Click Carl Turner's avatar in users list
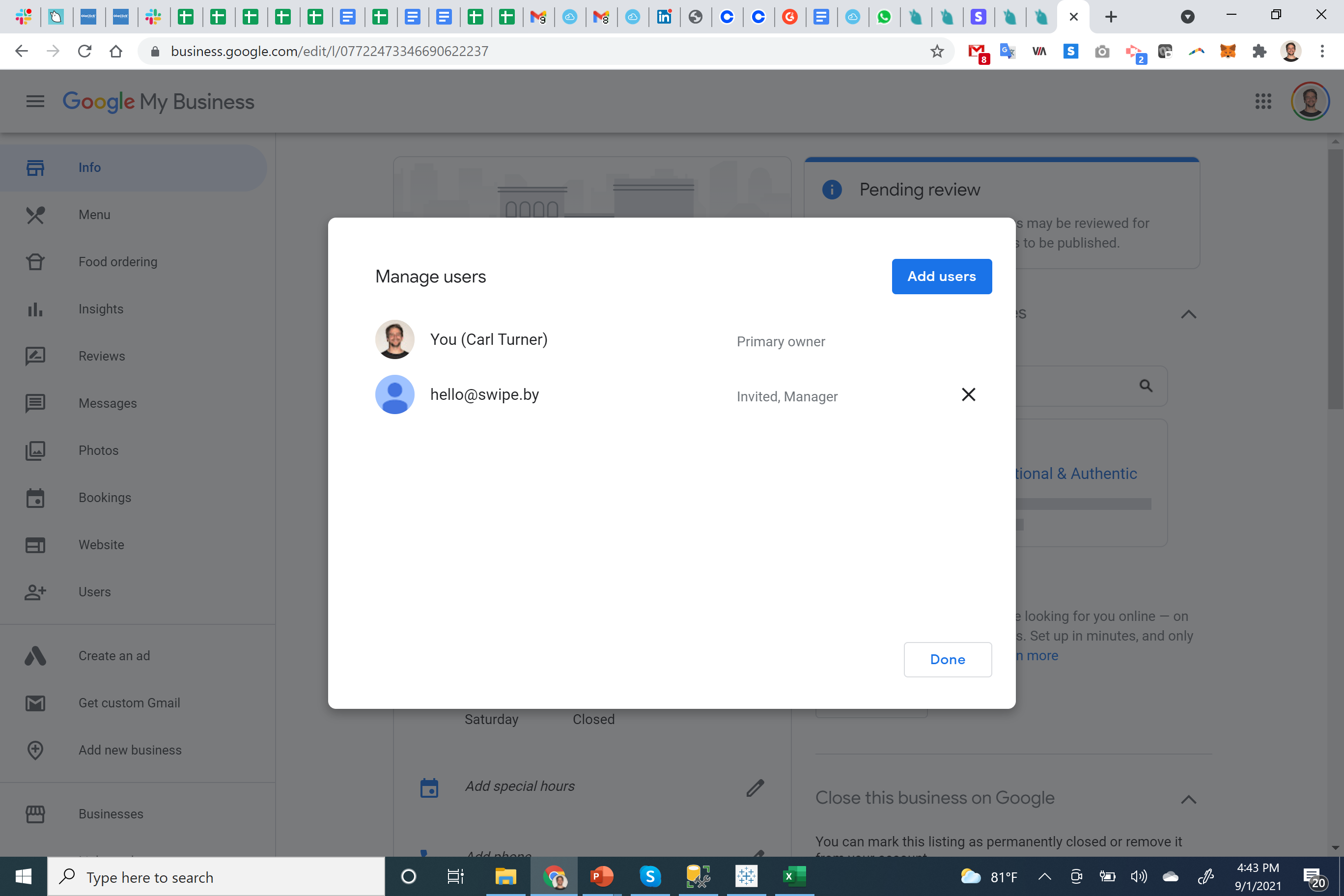 point(394,339)
